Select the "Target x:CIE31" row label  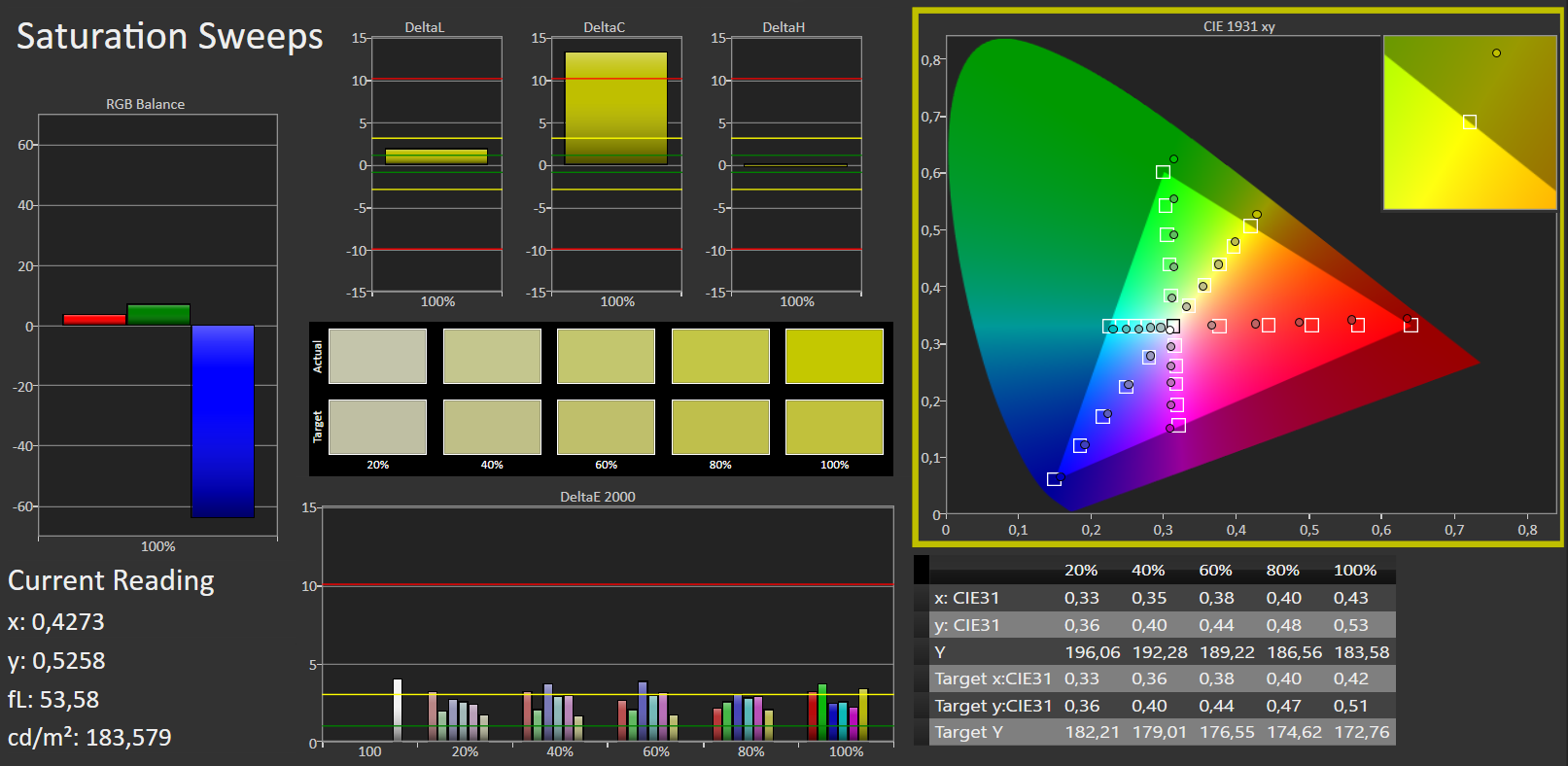(x=993, y=679)
